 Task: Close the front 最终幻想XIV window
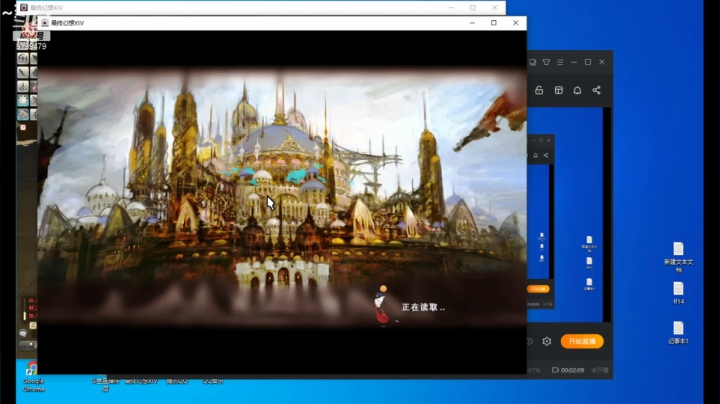point(516,22)
